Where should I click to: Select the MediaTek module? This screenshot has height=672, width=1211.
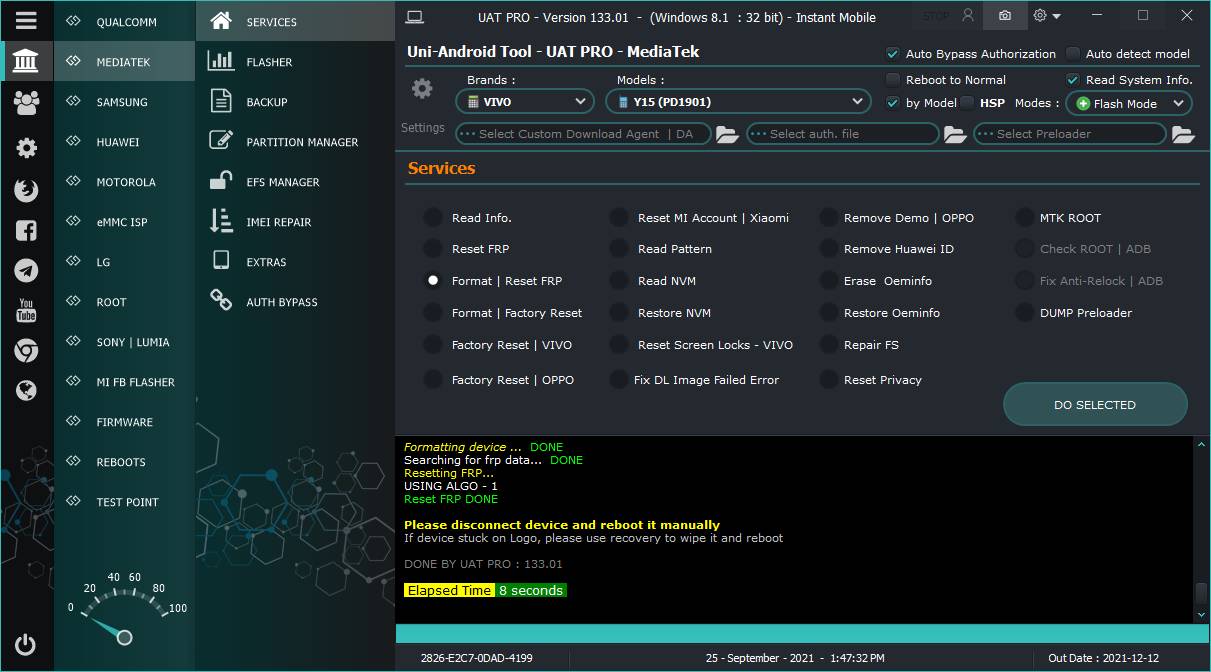tap(124, 62)
